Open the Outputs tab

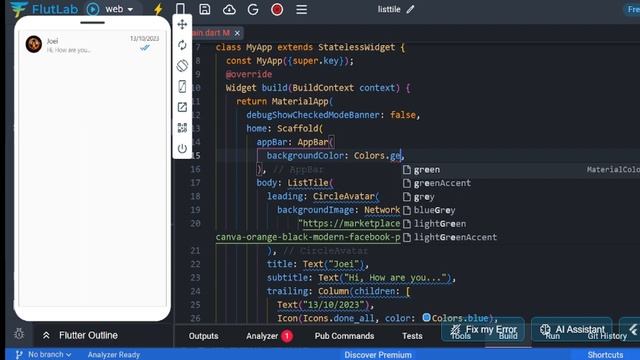click(x=203, y=336)
